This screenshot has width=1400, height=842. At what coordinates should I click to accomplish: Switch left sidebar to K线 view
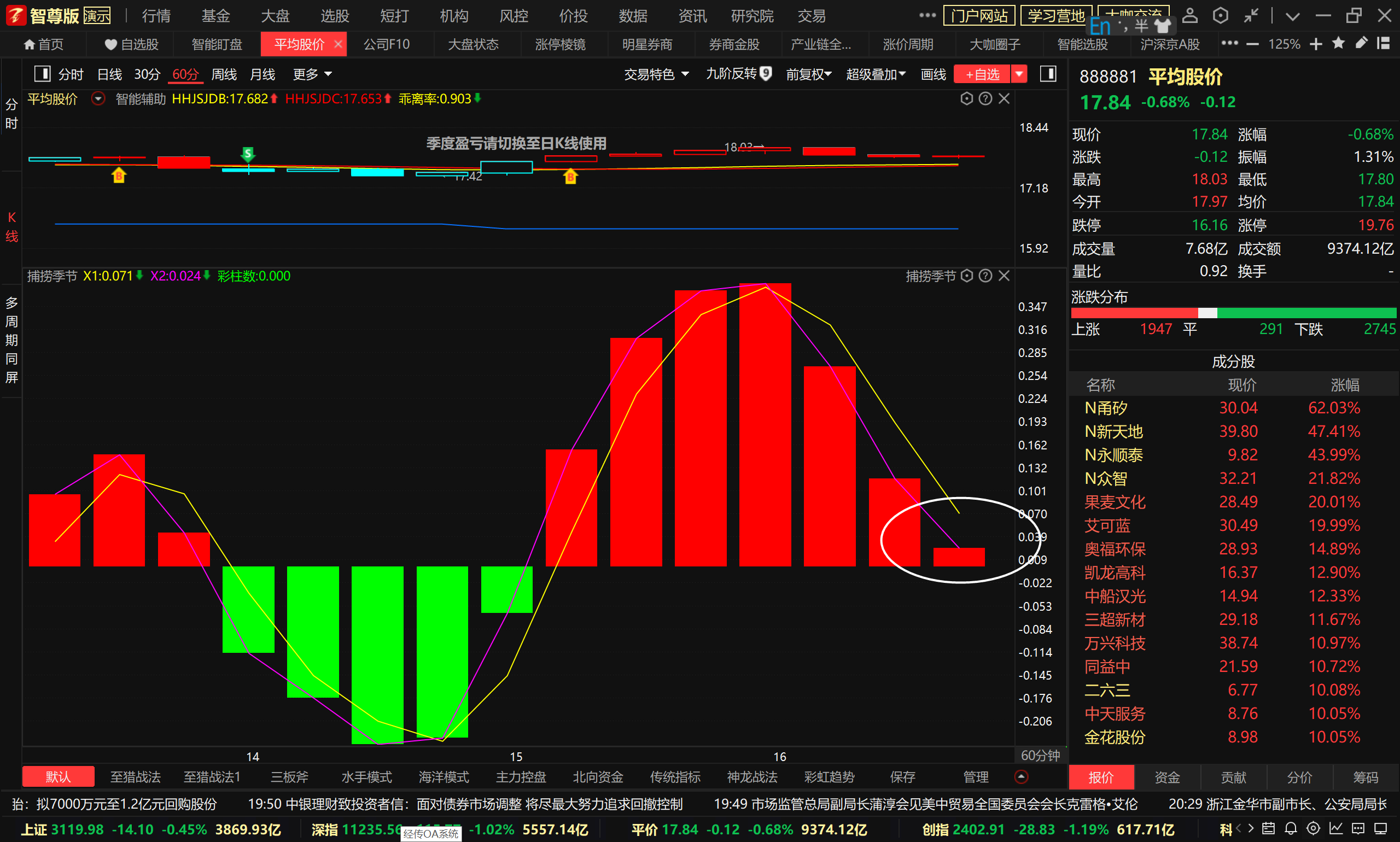pyautogui.click(x=11, y=226)
